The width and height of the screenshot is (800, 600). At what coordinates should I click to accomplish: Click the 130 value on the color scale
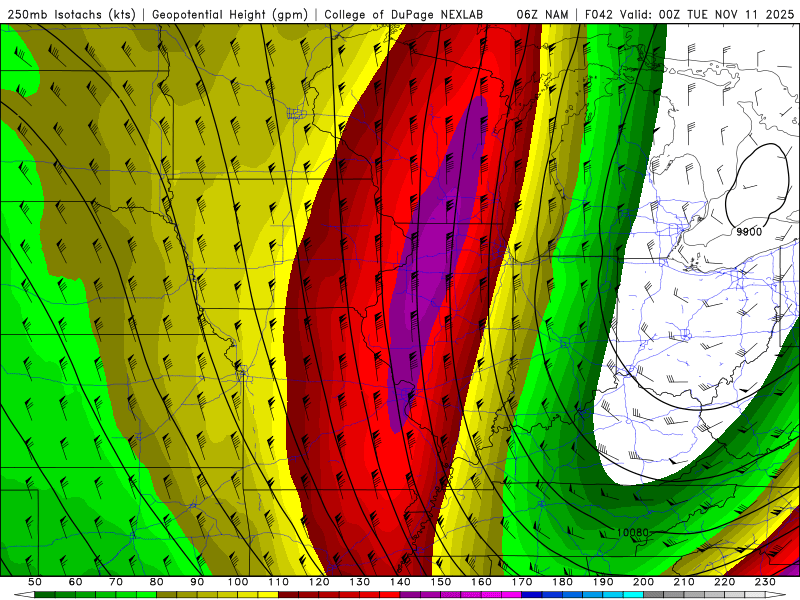[359, 582]
